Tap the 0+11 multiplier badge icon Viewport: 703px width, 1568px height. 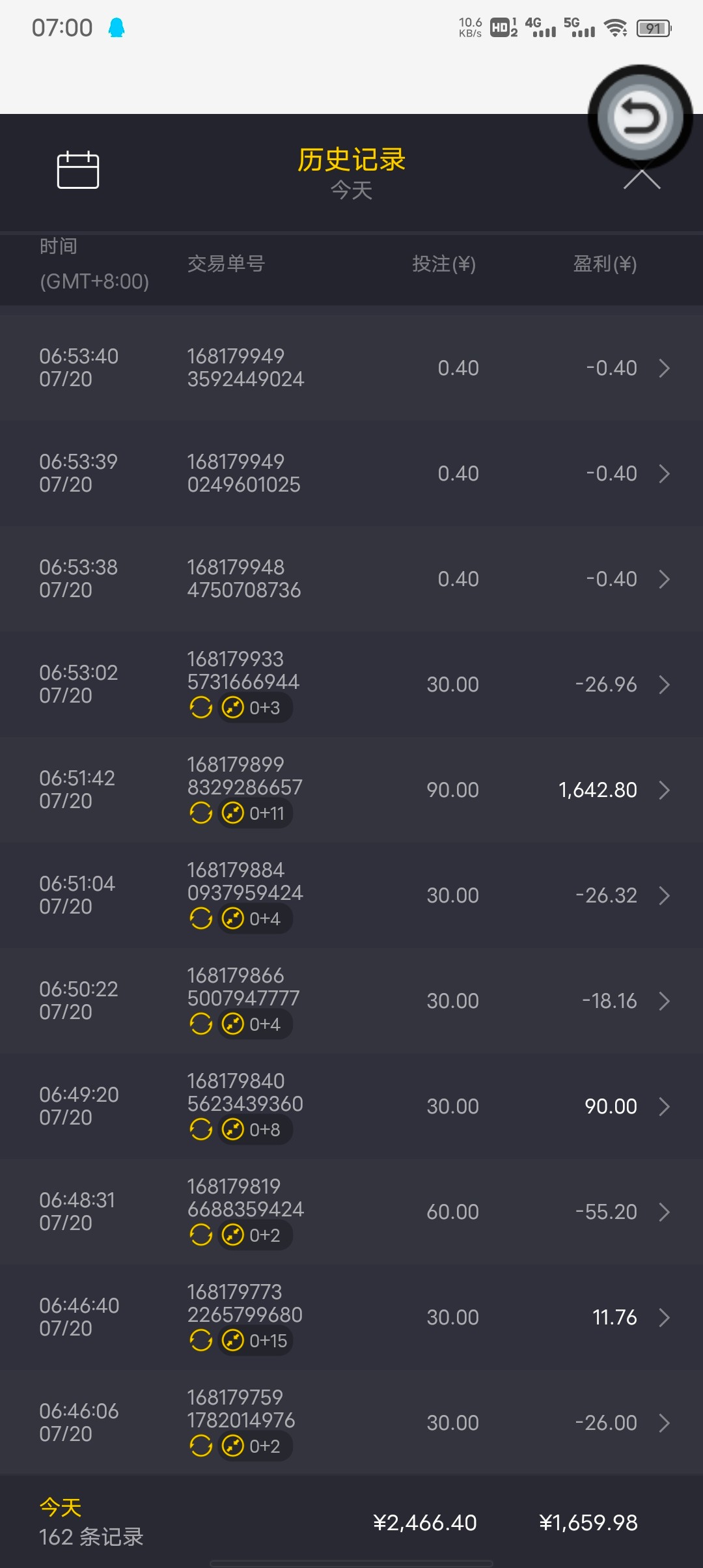point(255,813)
